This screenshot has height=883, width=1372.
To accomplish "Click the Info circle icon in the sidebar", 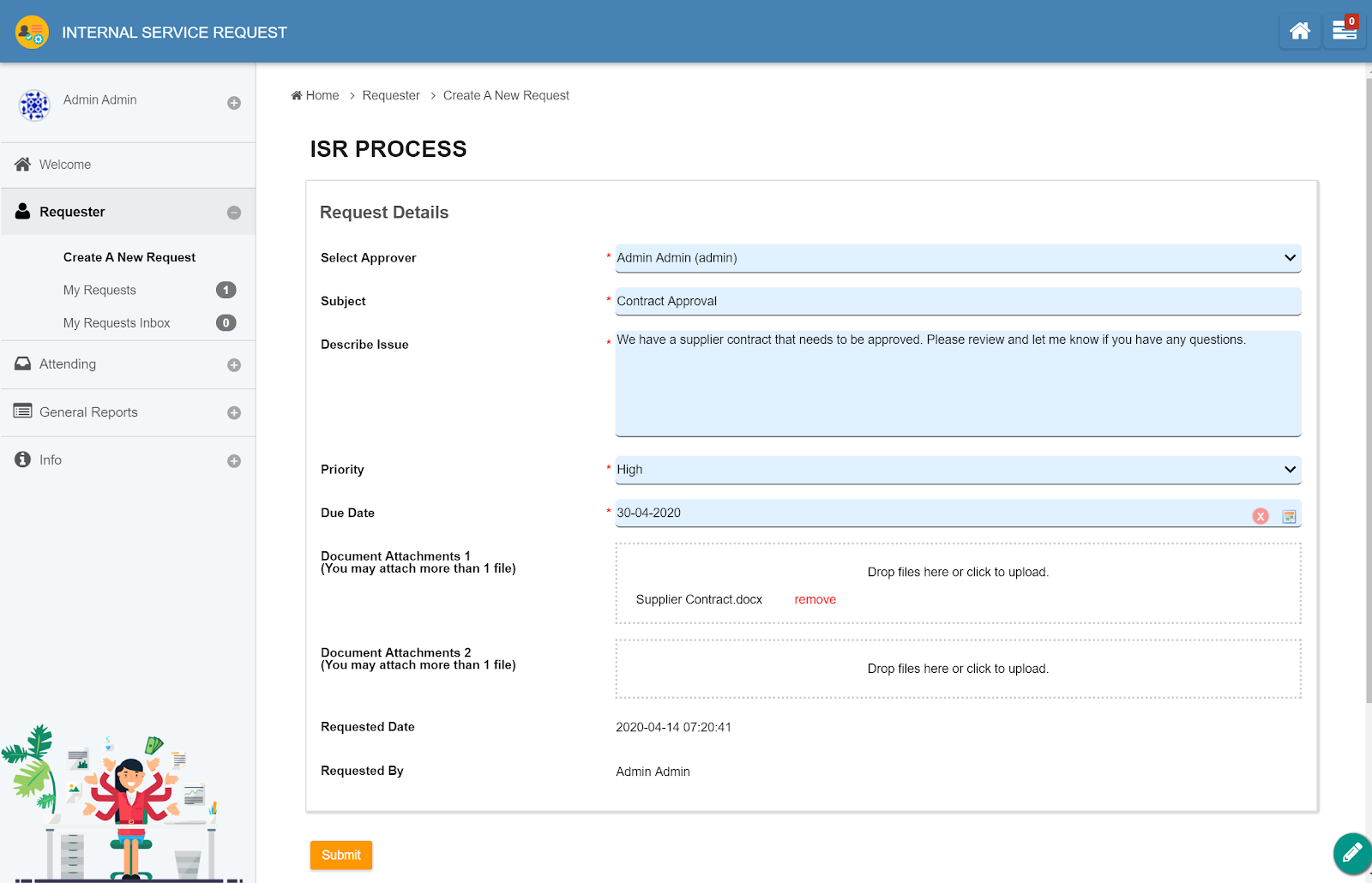I will 23,460.
